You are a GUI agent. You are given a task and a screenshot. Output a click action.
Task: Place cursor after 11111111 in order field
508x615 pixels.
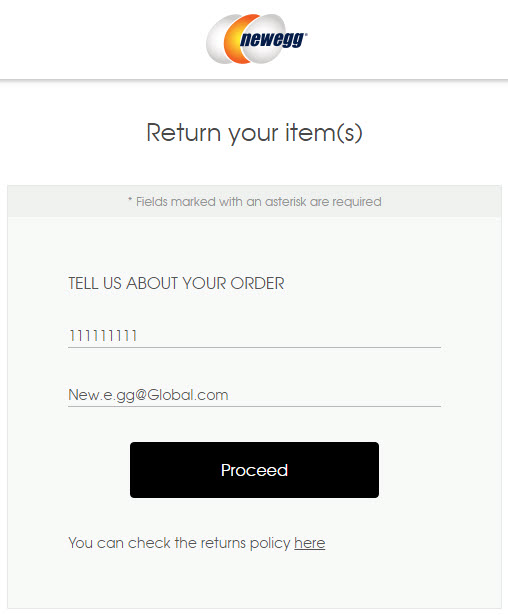[x=138, y=336]
